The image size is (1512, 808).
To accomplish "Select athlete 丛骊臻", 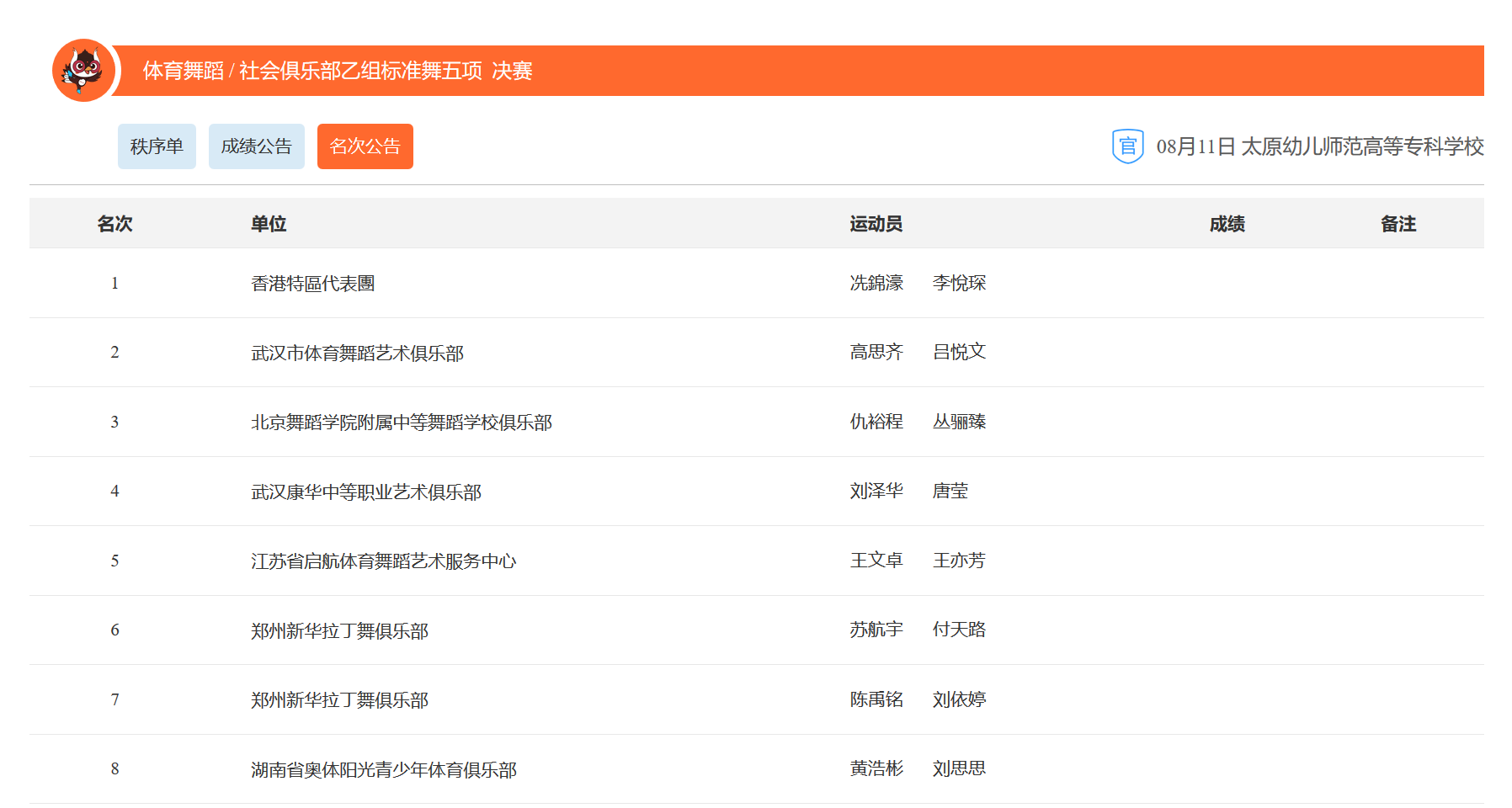I will pyautogui.click(x=959, y=422).
